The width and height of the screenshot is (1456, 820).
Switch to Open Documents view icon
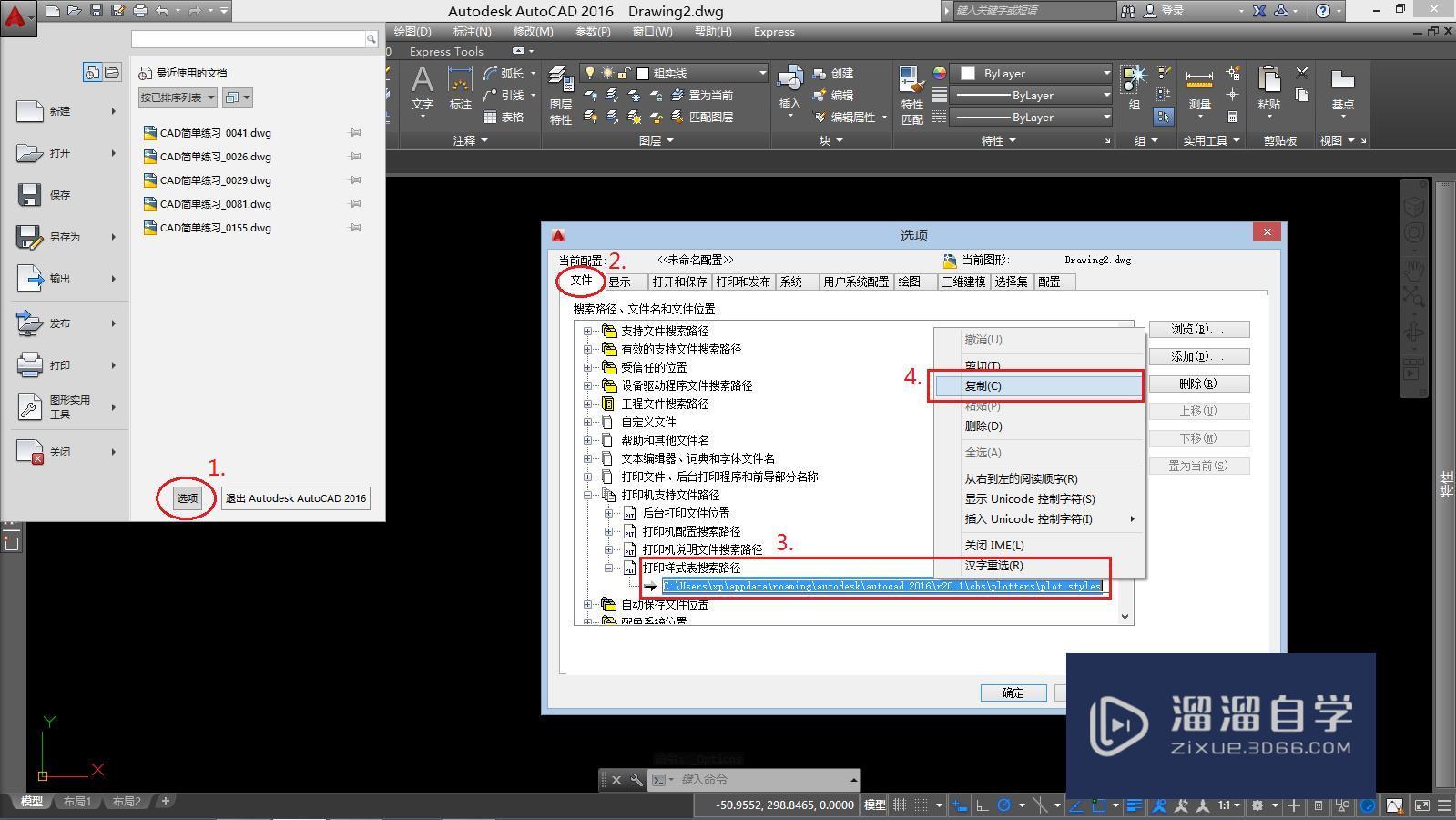pyautogui.click(x=111, y=73)
